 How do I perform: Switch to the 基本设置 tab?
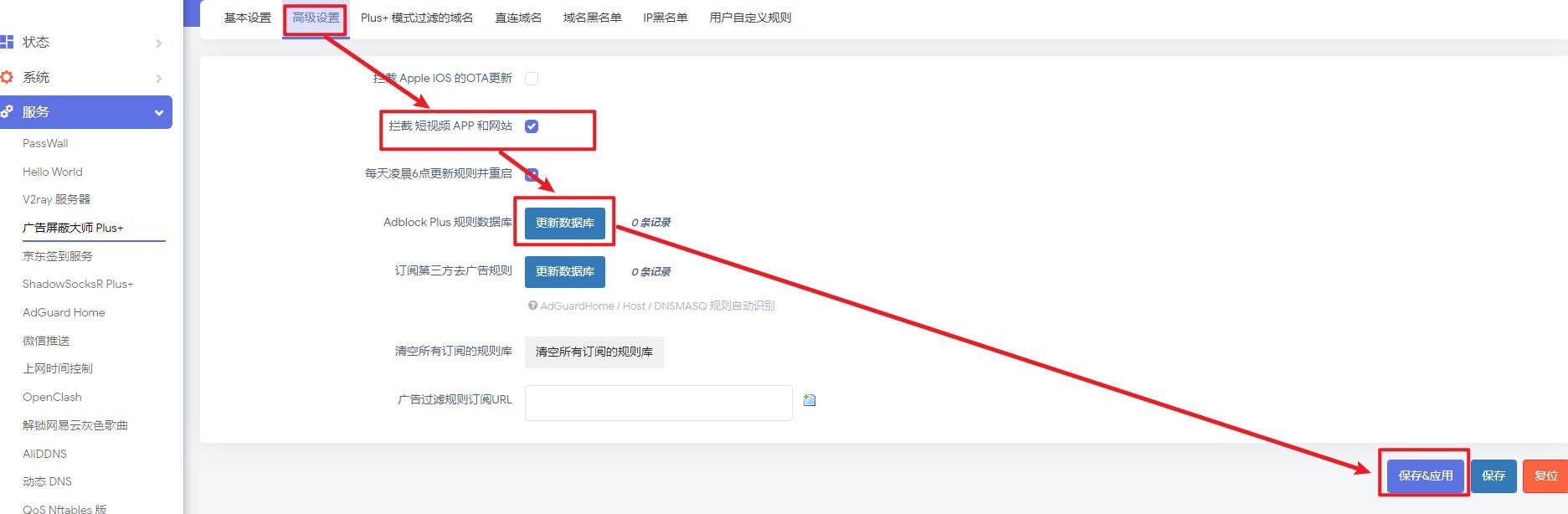coord(247,18)
